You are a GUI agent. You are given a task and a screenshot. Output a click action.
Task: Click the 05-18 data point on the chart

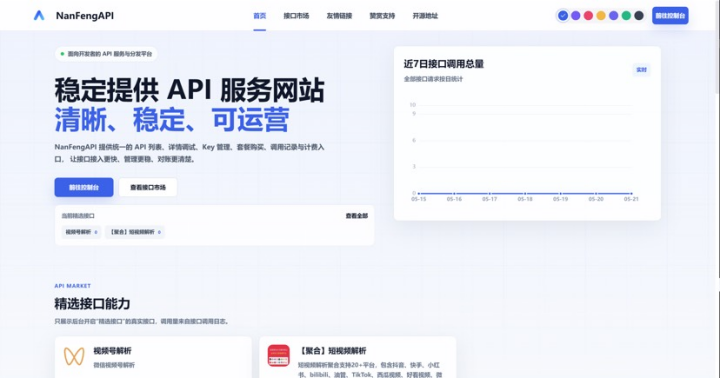525,193
